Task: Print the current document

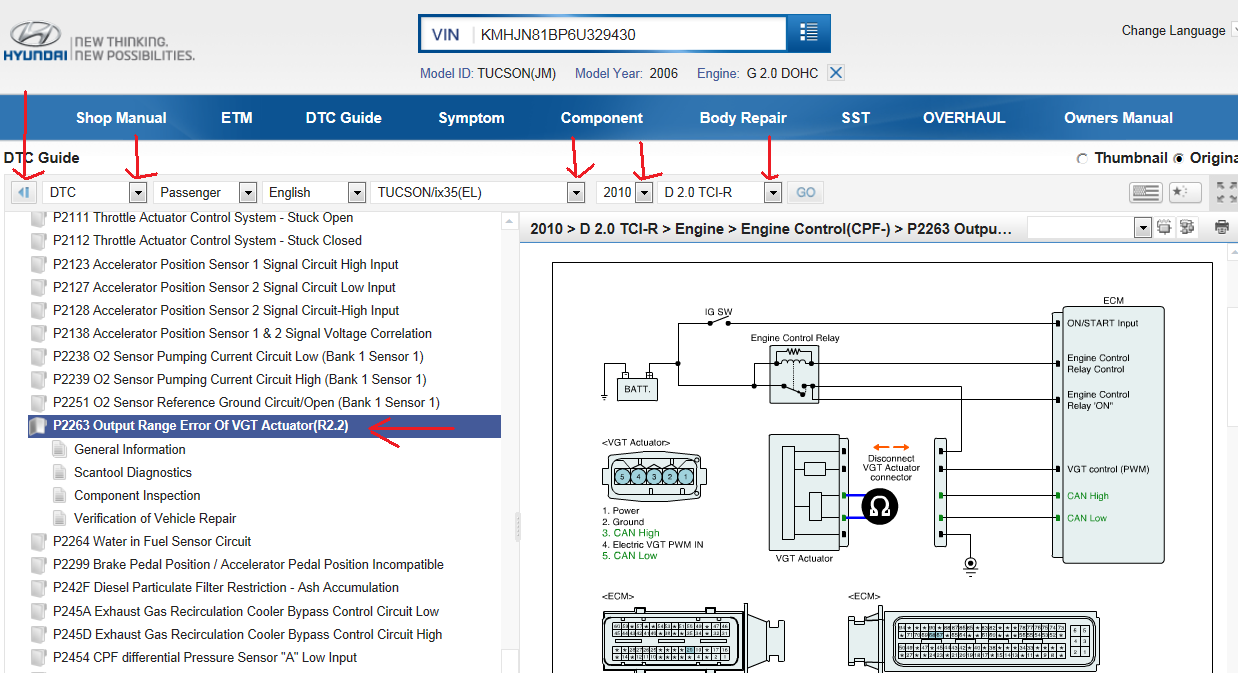Action: coord(1222,228)
